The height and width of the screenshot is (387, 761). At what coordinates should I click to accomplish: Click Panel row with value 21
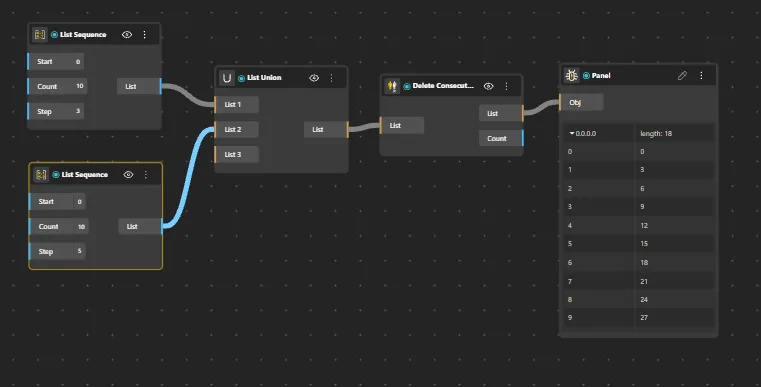pyautogui.click(x=639, y=281)
